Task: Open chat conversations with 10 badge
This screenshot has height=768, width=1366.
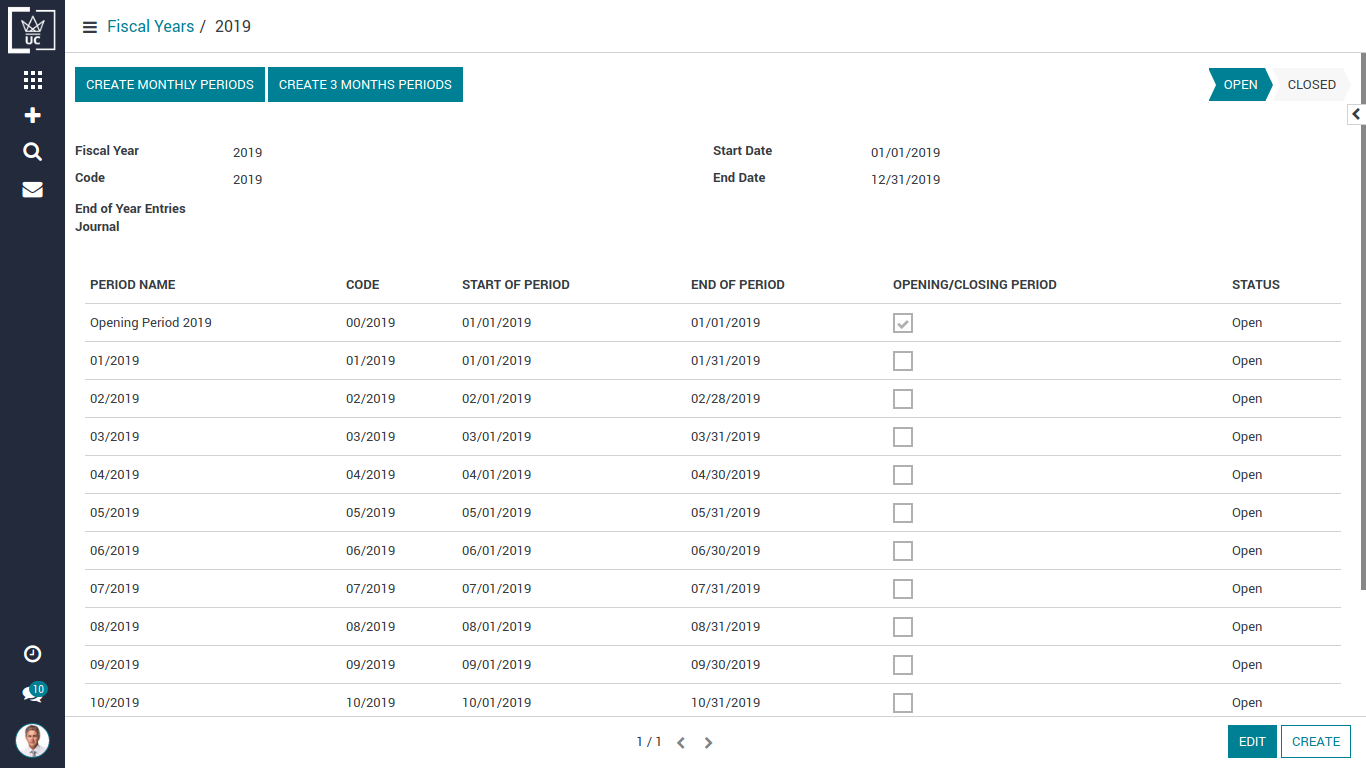Action: 33,693
